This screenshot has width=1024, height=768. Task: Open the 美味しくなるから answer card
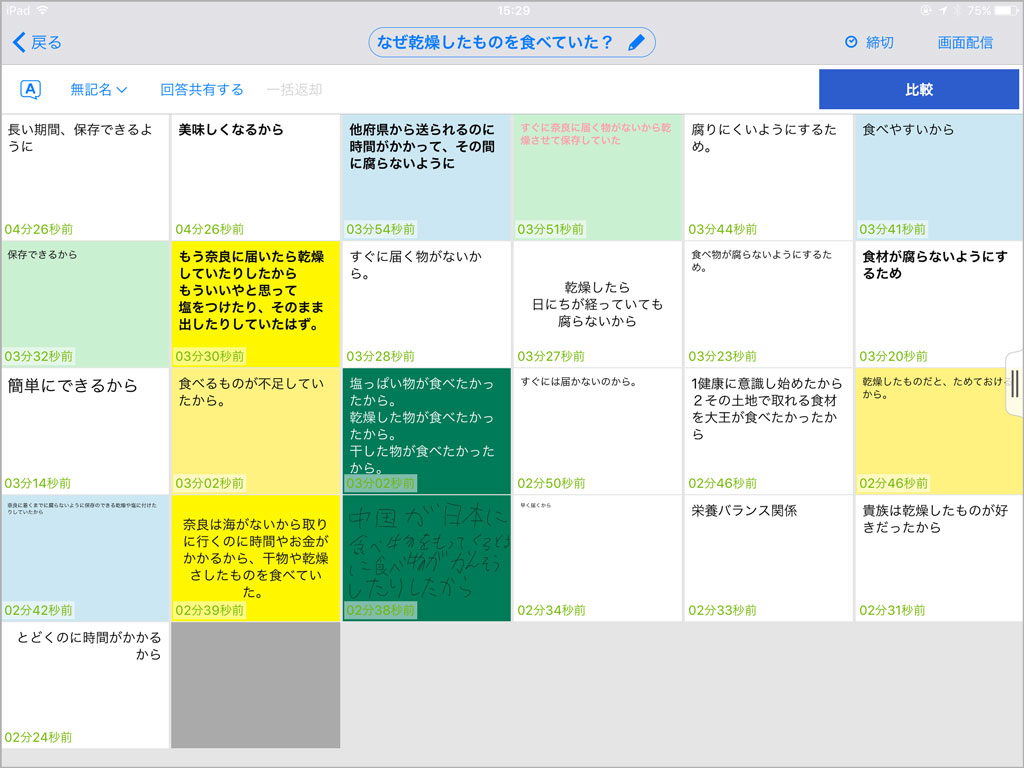(255, 177)
